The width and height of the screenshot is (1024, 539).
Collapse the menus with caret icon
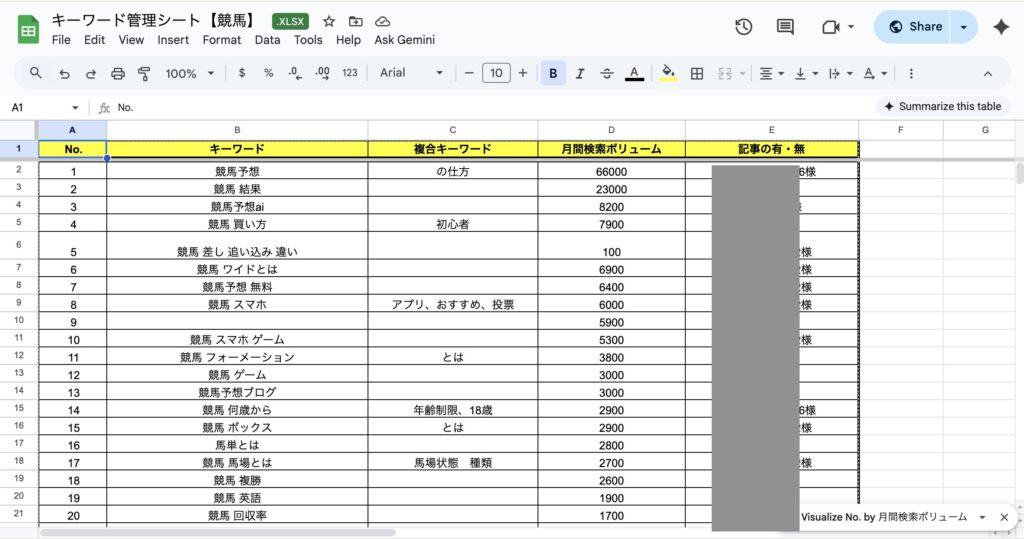tap(987, 74)
